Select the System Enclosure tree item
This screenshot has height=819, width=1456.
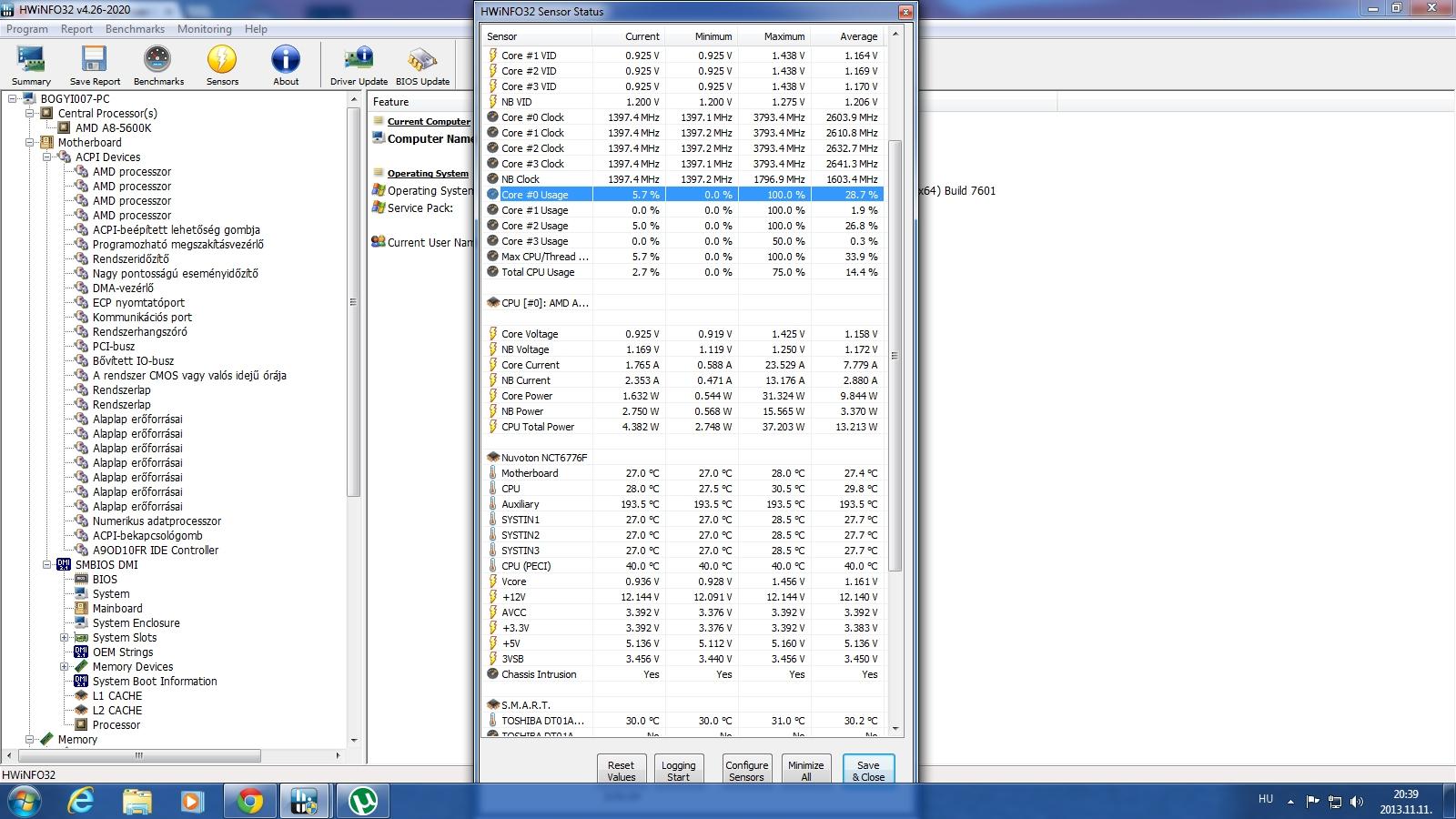[x=136, y=623]
